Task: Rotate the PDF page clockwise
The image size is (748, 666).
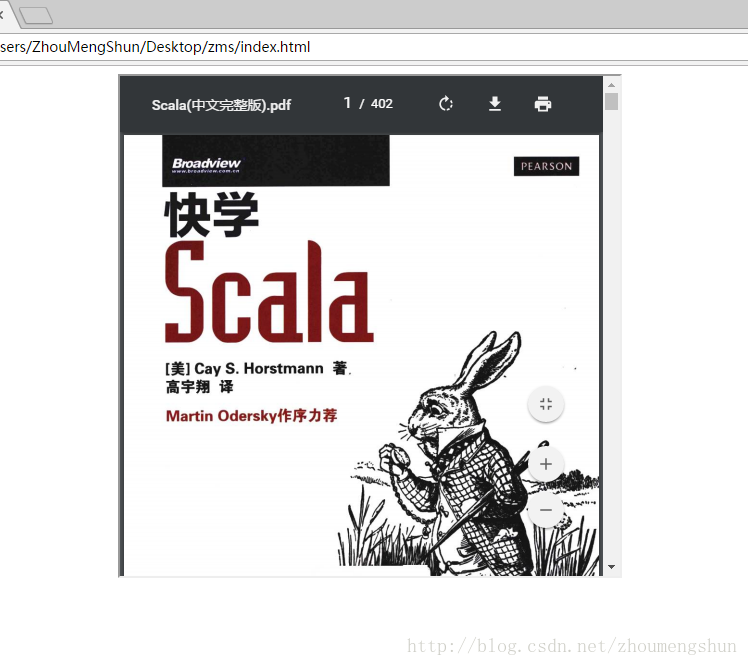Action: [x=446, y=104]
